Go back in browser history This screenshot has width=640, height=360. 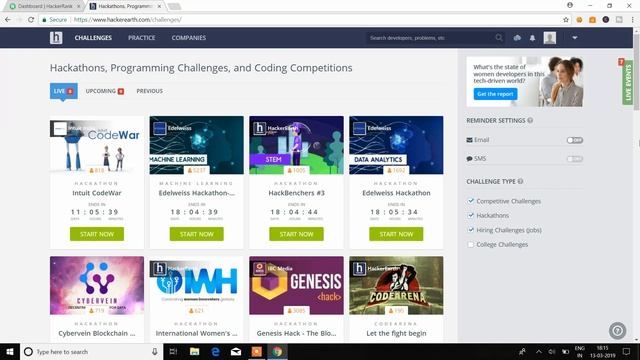tap(8, 20)
